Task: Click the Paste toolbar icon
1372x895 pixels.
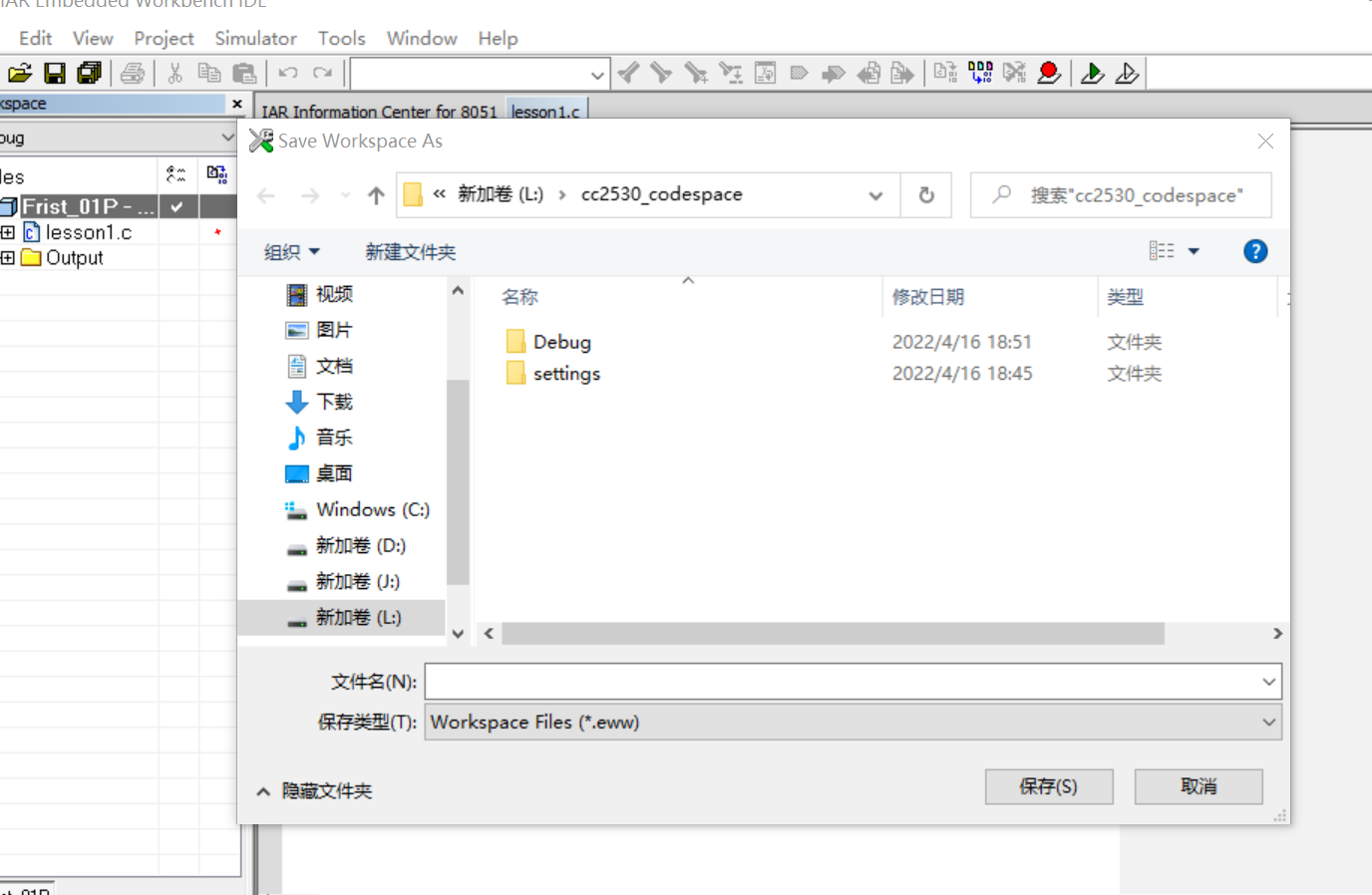Action: (x=244, y=73)
